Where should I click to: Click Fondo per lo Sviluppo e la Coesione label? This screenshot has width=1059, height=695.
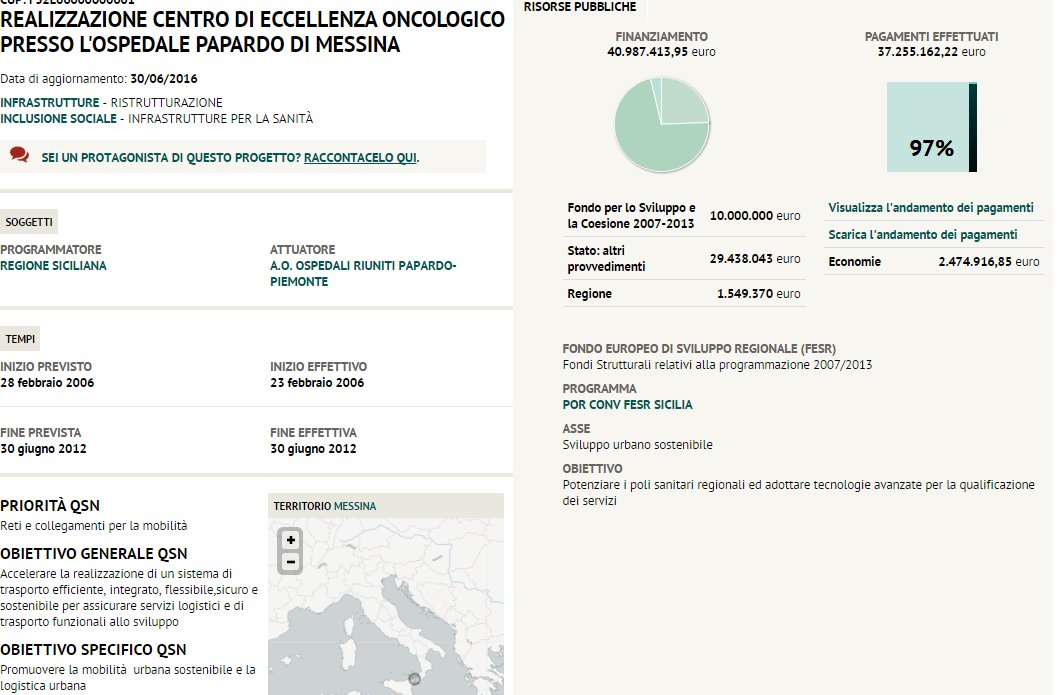[x=631, y=215]
